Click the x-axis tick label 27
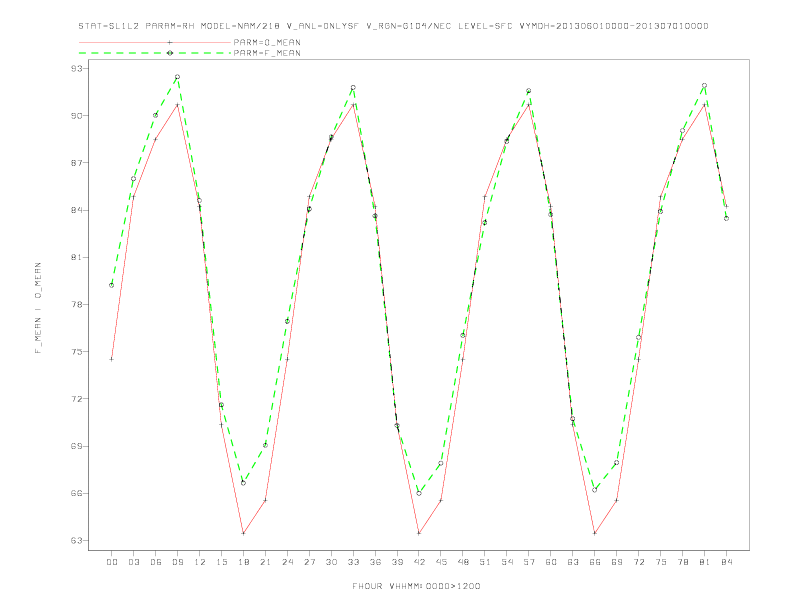792x612 pixels. pyautogui.click(x=309, y=562)
